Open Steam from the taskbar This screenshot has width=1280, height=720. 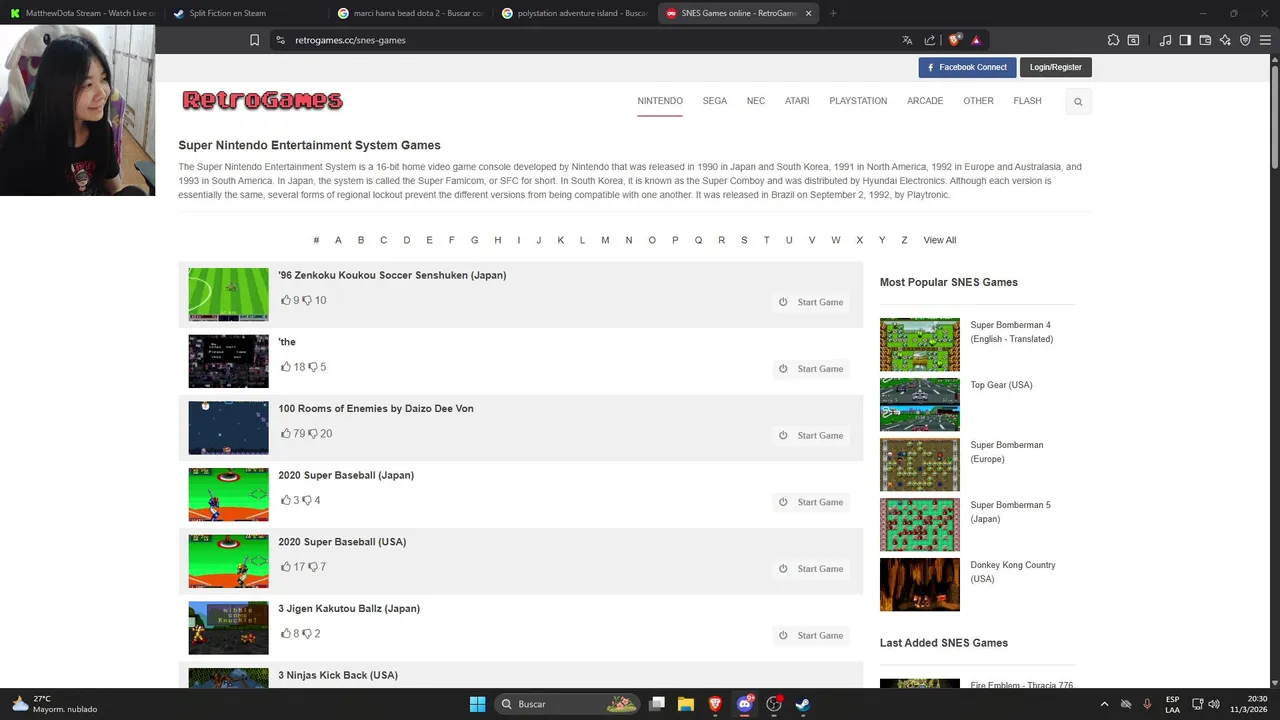[x=802, y=704]
